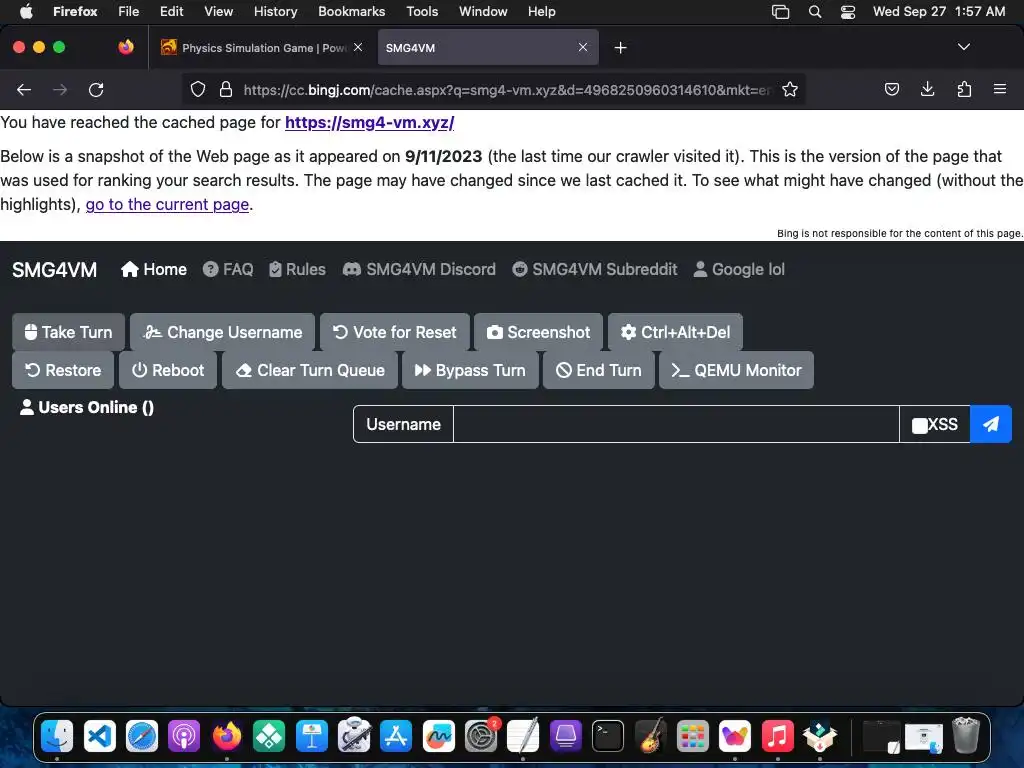The height and width of the screenshot is (768, 1024).
Task: Open SMG4VM Discord link
Action: tap(419, 269)
